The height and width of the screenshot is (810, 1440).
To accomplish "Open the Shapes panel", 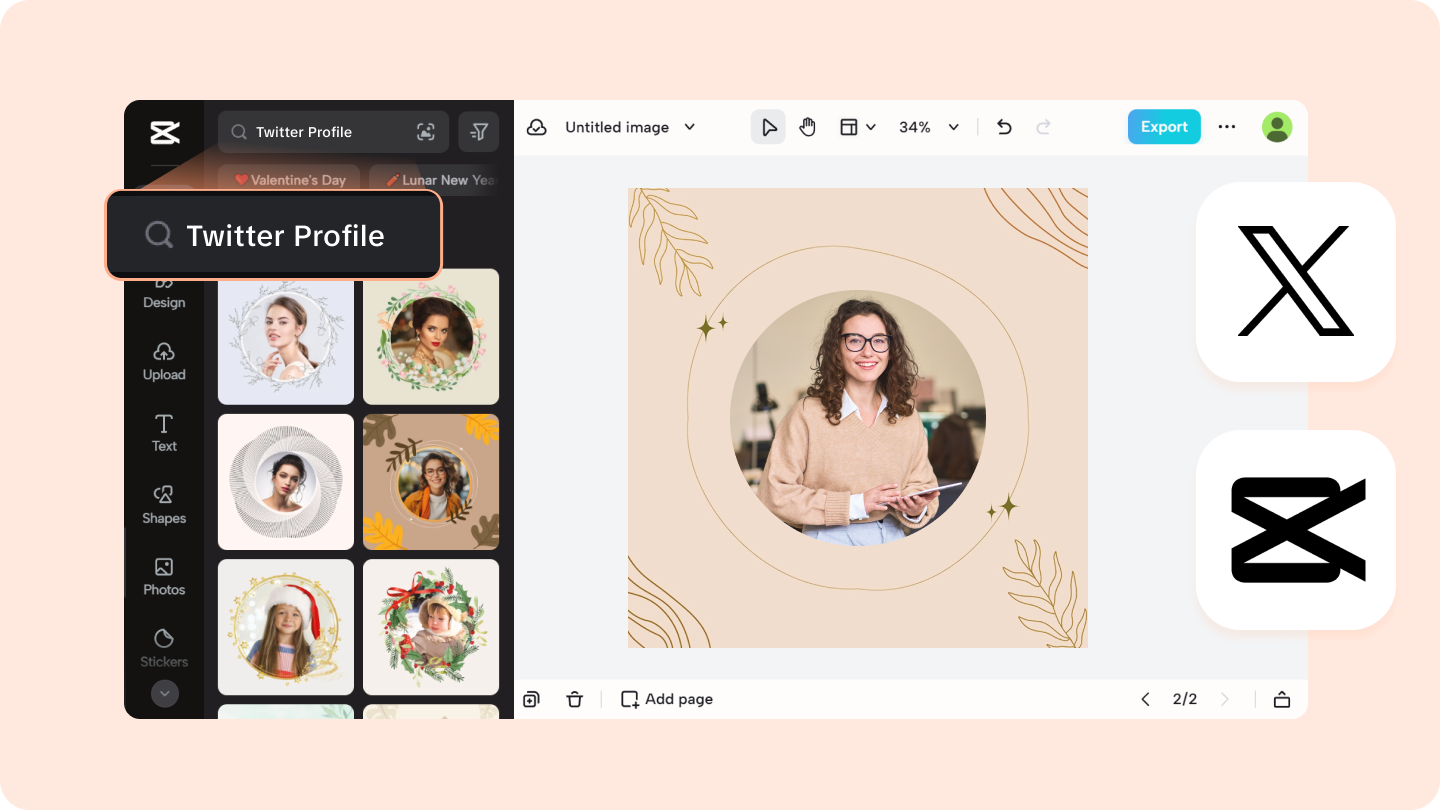I will pyautogui.click(x=164, y=505).
